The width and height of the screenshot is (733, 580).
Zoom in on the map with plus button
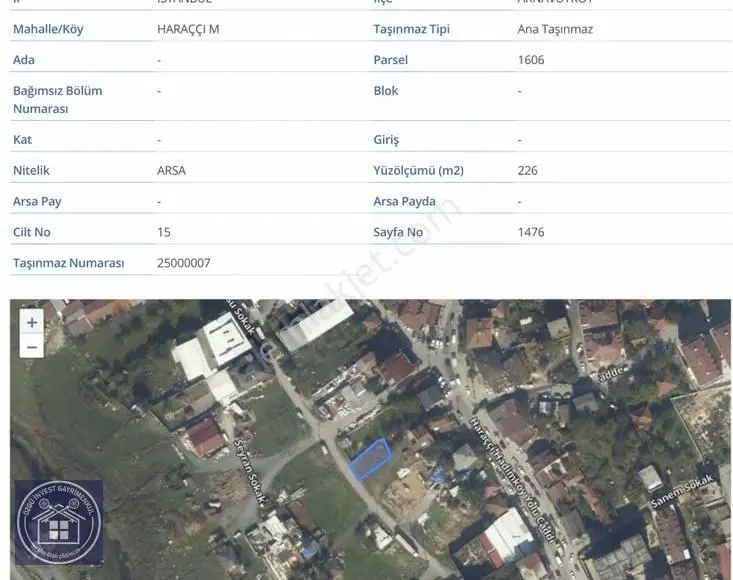click(32, 322)
